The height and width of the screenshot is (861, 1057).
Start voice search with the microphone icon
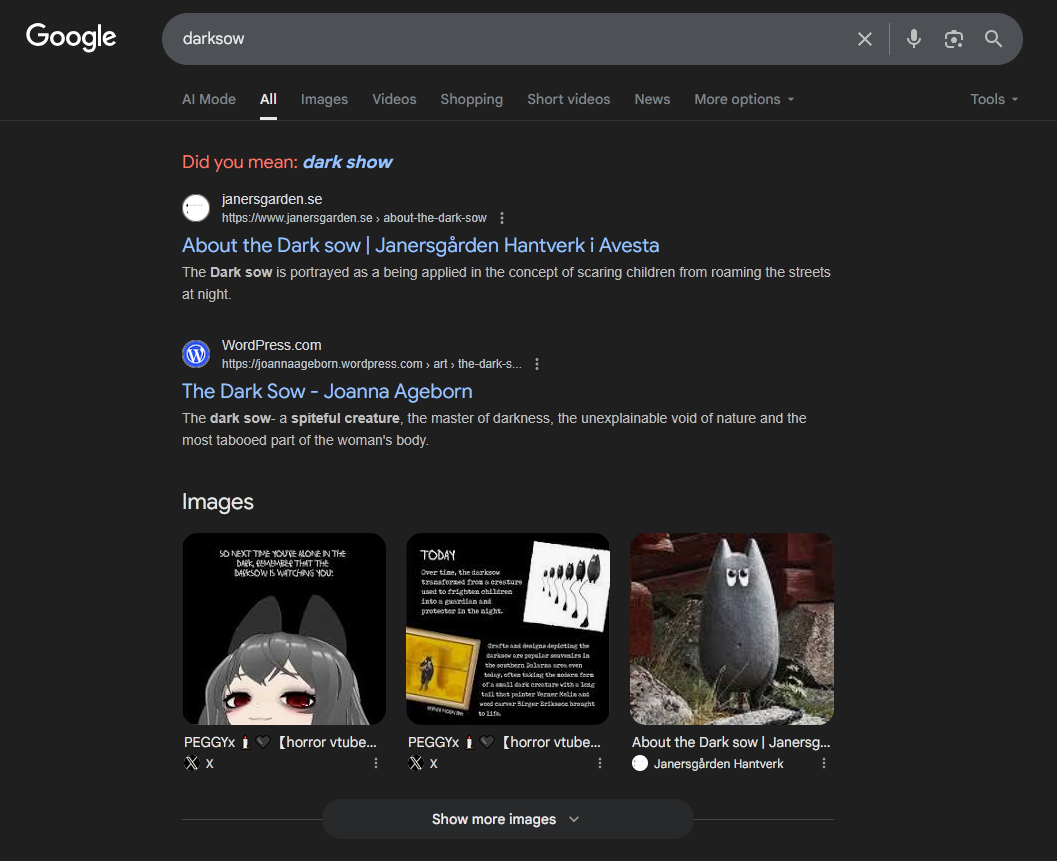(x=914, y=38)
